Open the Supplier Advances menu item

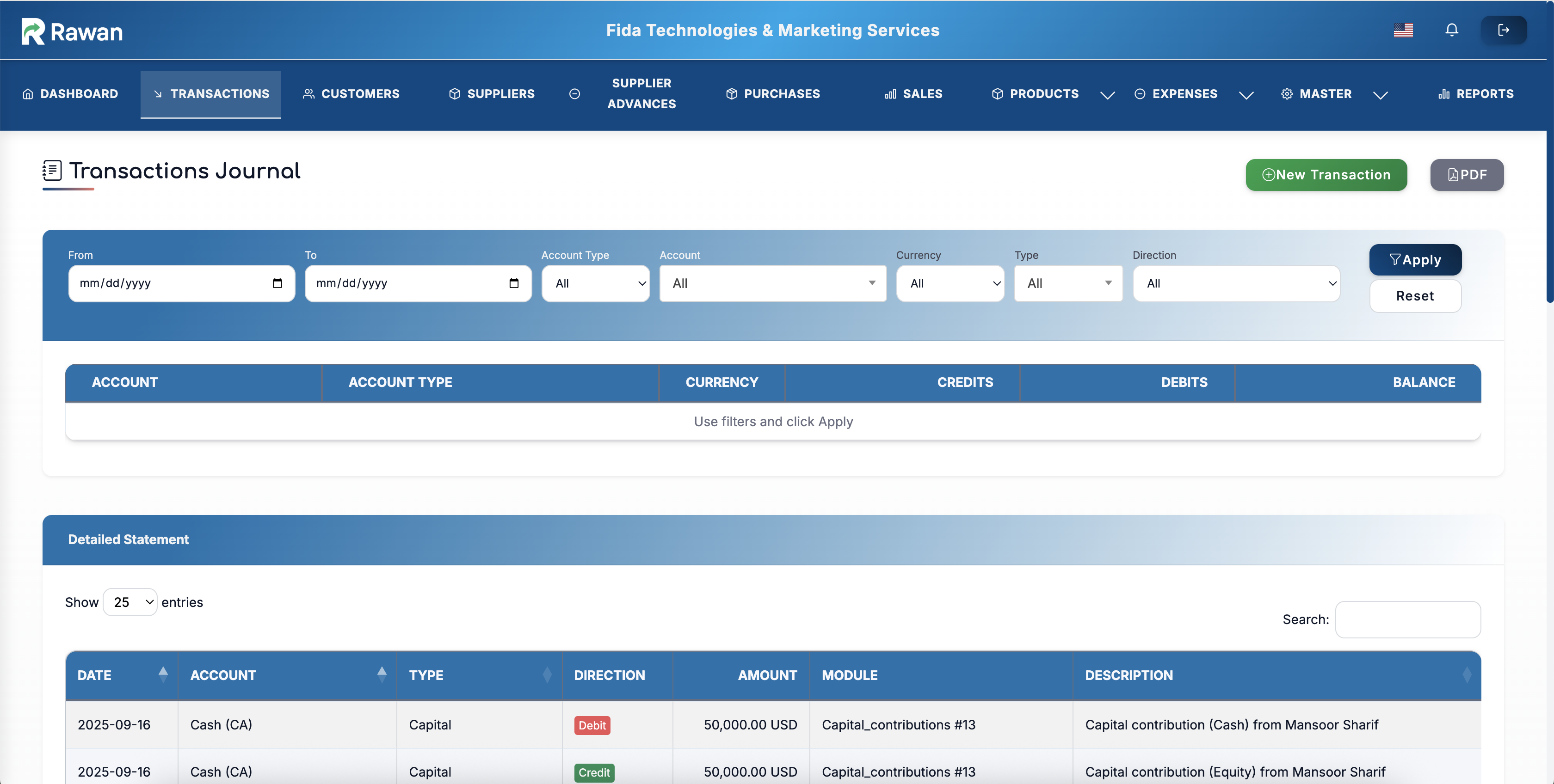pyautogui.click(x=641, y=93)
